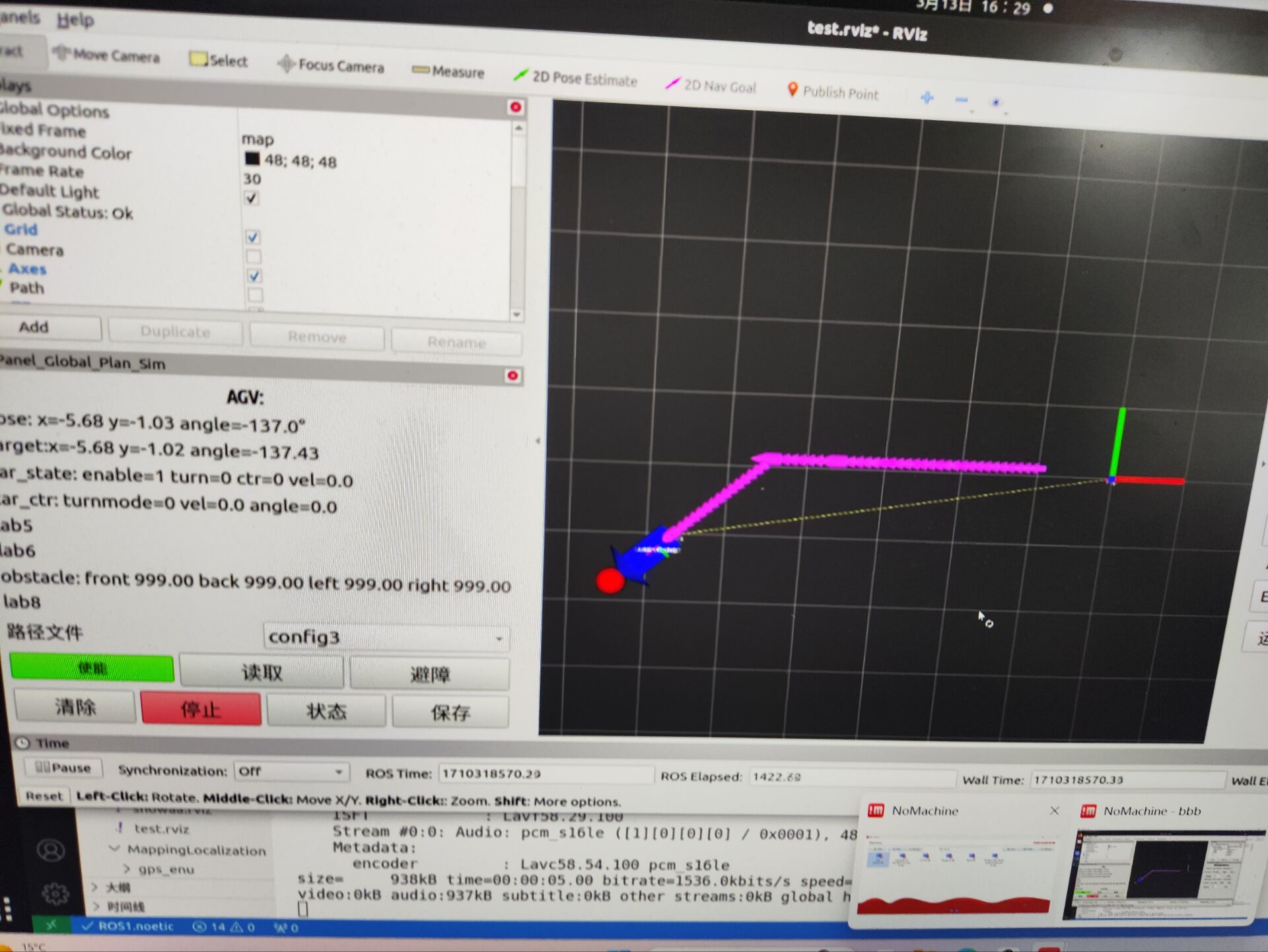This screenshot has height=952, width=1268.
Task: Disable the Grid display checkbox
Action: (253, 237)
